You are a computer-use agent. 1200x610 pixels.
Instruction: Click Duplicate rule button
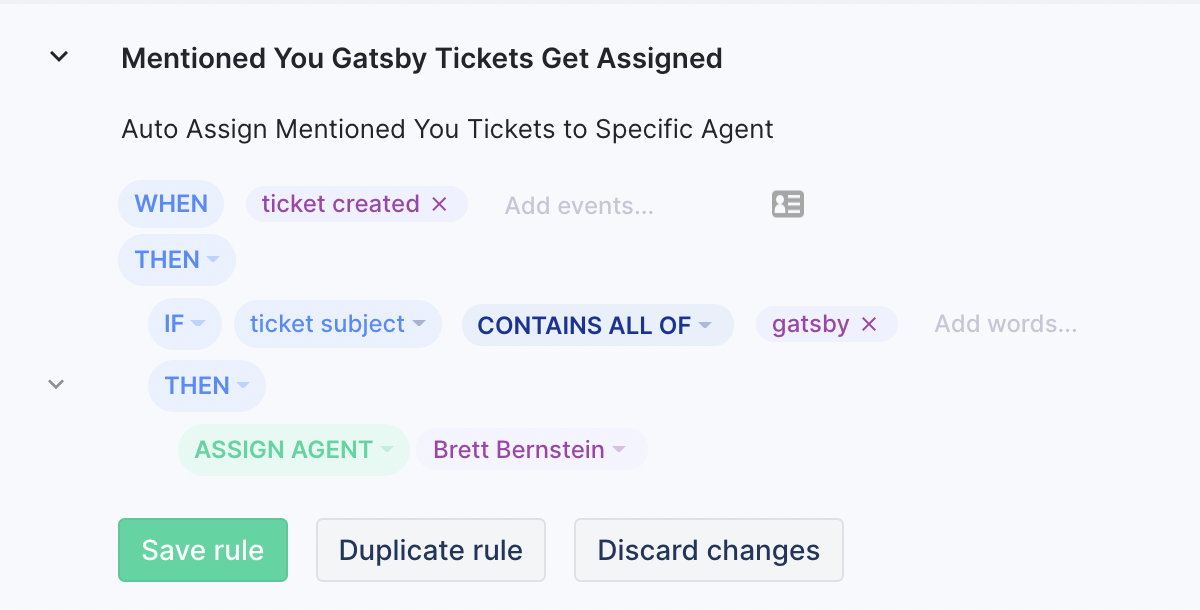[431, 550]
